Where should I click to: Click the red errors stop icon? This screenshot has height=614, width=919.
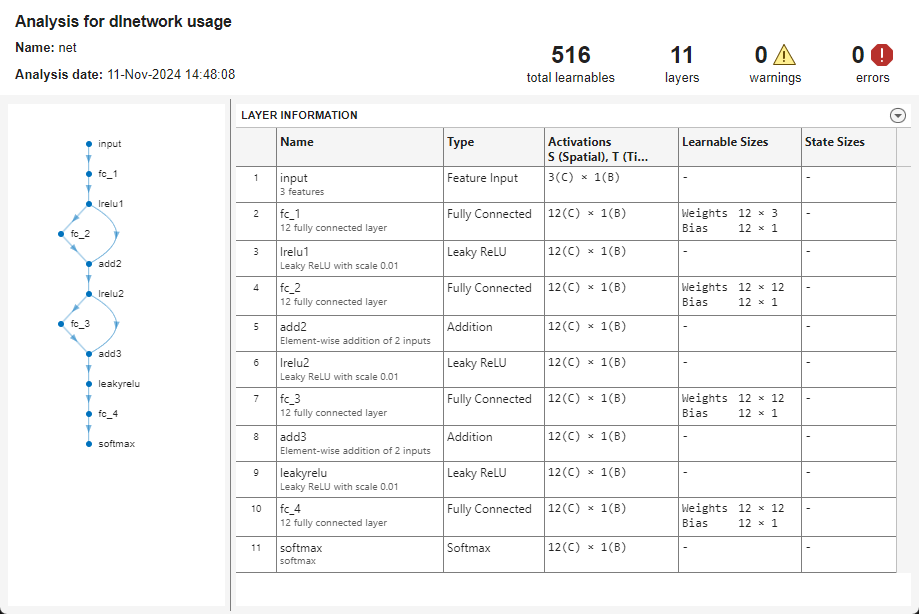click(x=881, y=55)
